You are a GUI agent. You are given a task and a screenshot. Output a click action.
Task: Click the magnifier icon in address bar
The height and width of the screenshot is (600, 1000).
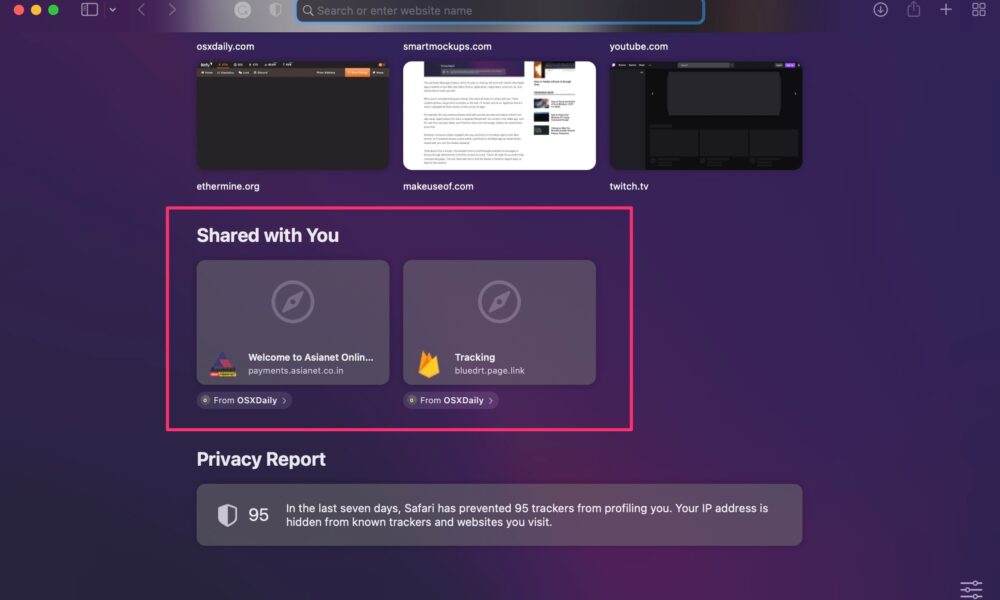(x=308, y=10)
